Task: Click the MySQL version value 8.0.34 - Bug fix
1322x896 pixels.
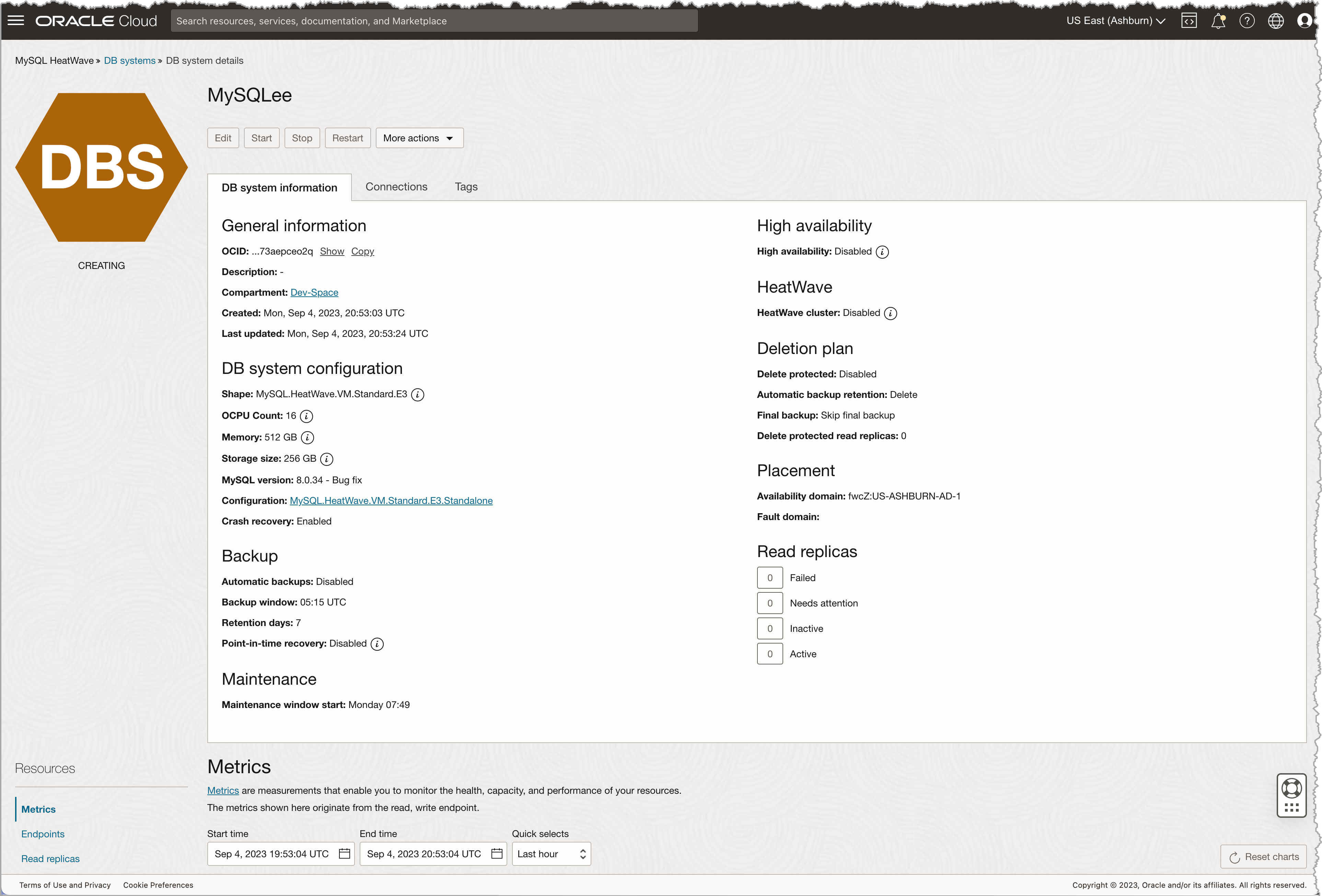Action: tap(329, 480)
